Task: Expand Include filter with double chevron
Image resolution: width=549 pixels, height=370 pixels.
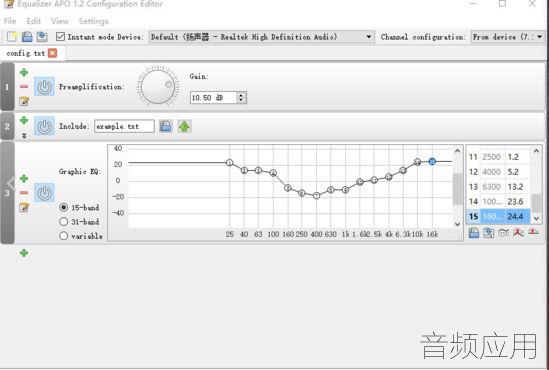Action: click(x=24, y=135)
